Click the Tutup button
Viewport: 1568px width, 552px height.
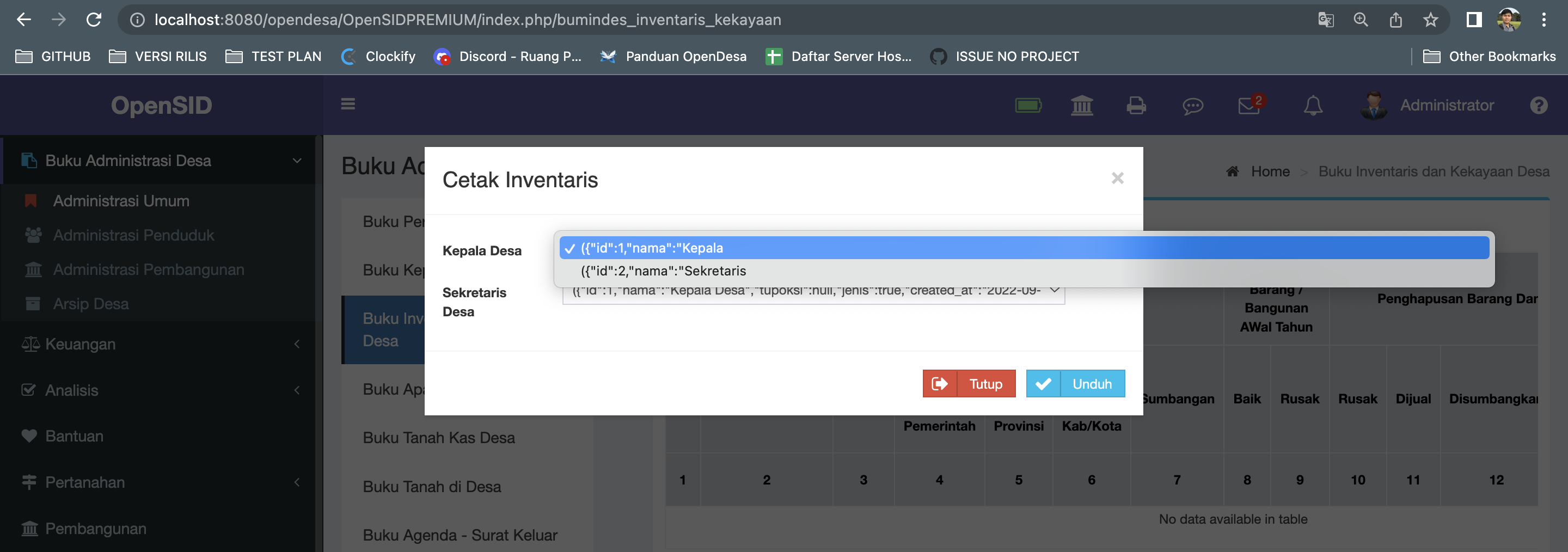(x=969, y=383)
